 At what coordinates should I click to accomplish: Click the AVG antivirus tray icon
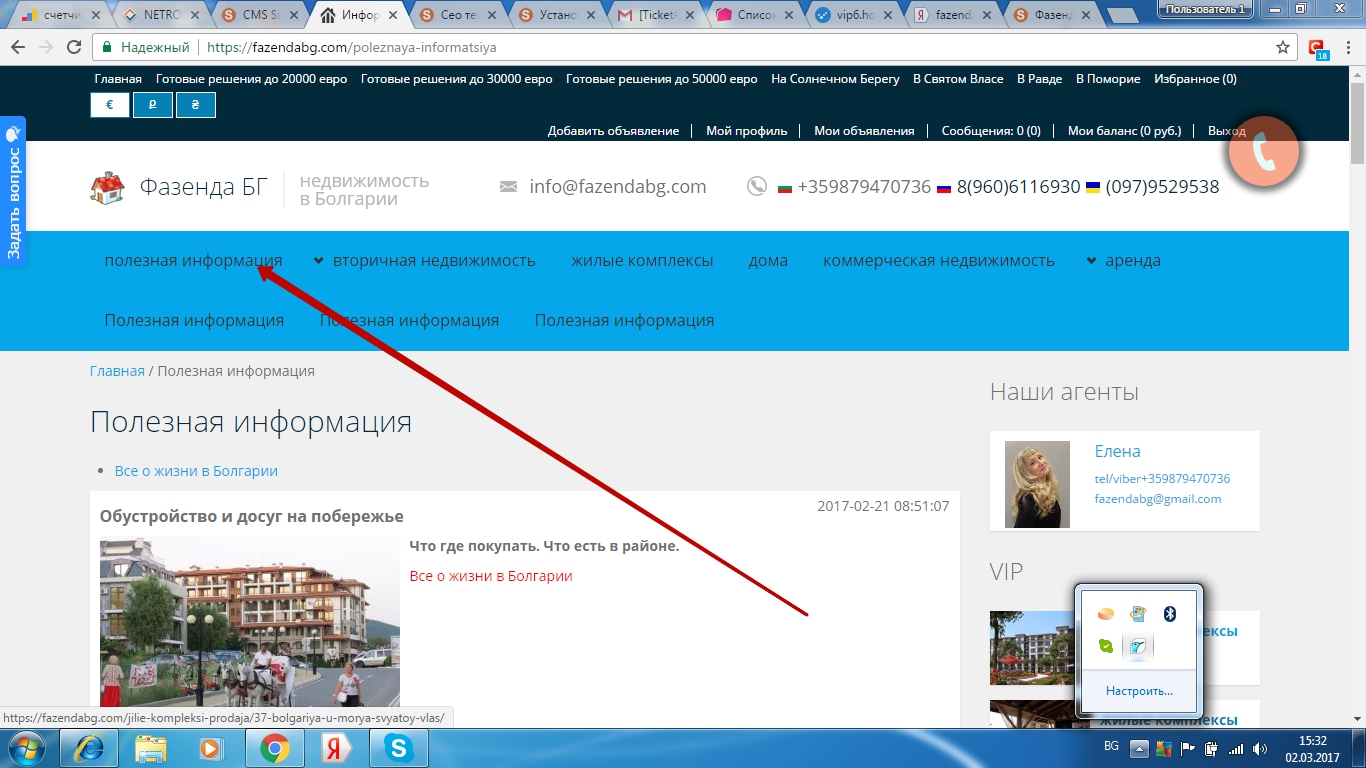[x=1163, y=748]
